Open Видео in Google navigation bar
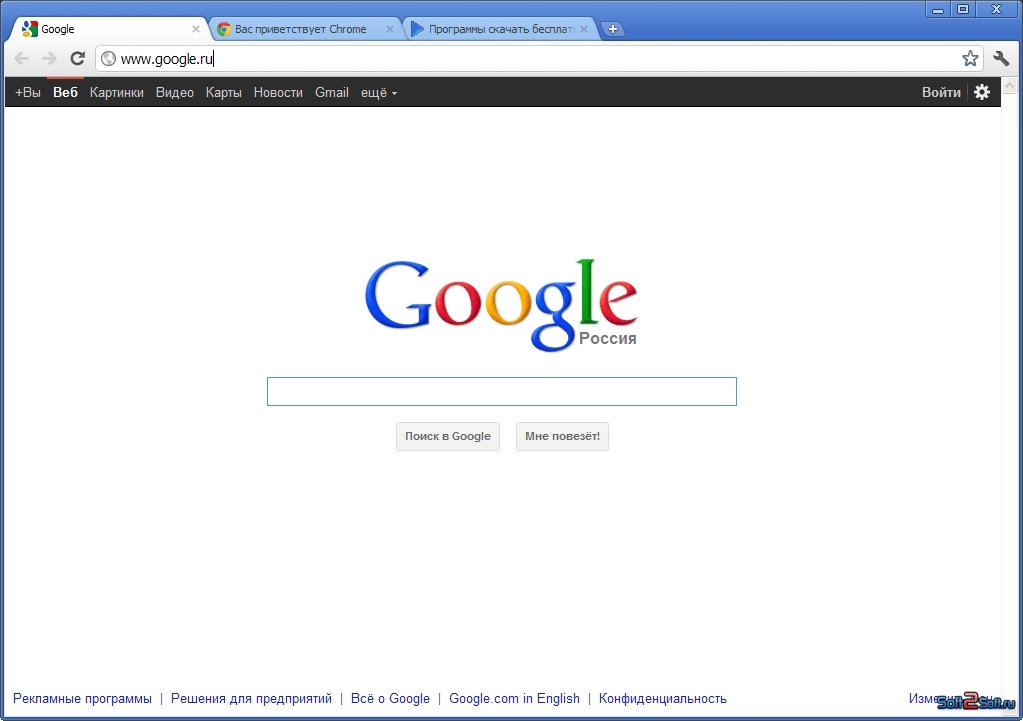Viewport: 1023px width, 721px height. (175, 93)
